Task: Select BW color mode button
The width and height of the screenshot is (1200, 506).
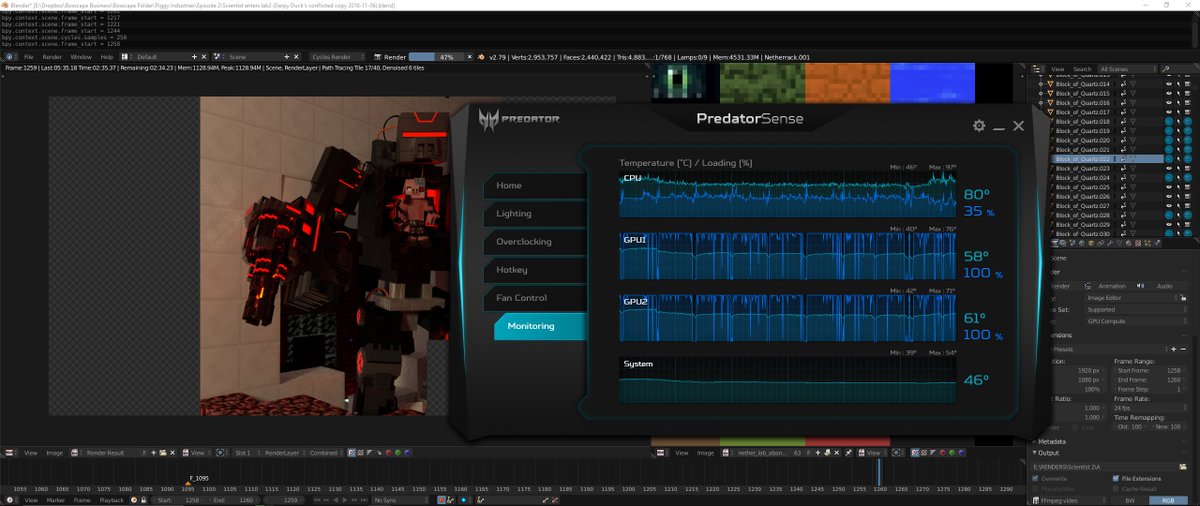Action: click(x=1130, y=500)
